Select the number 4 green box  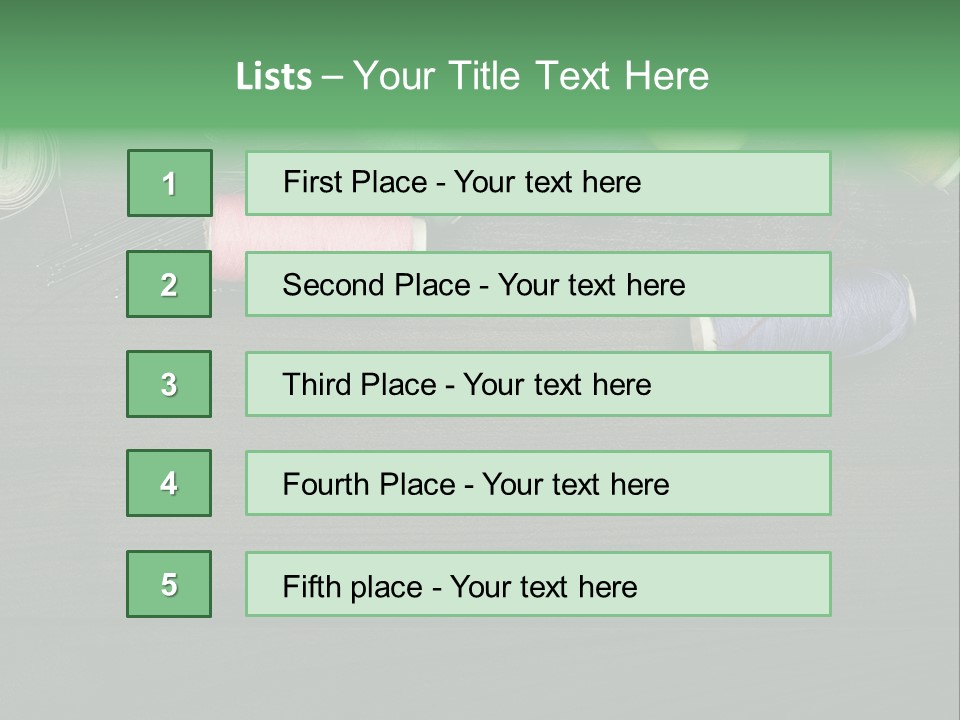[169, 483]
